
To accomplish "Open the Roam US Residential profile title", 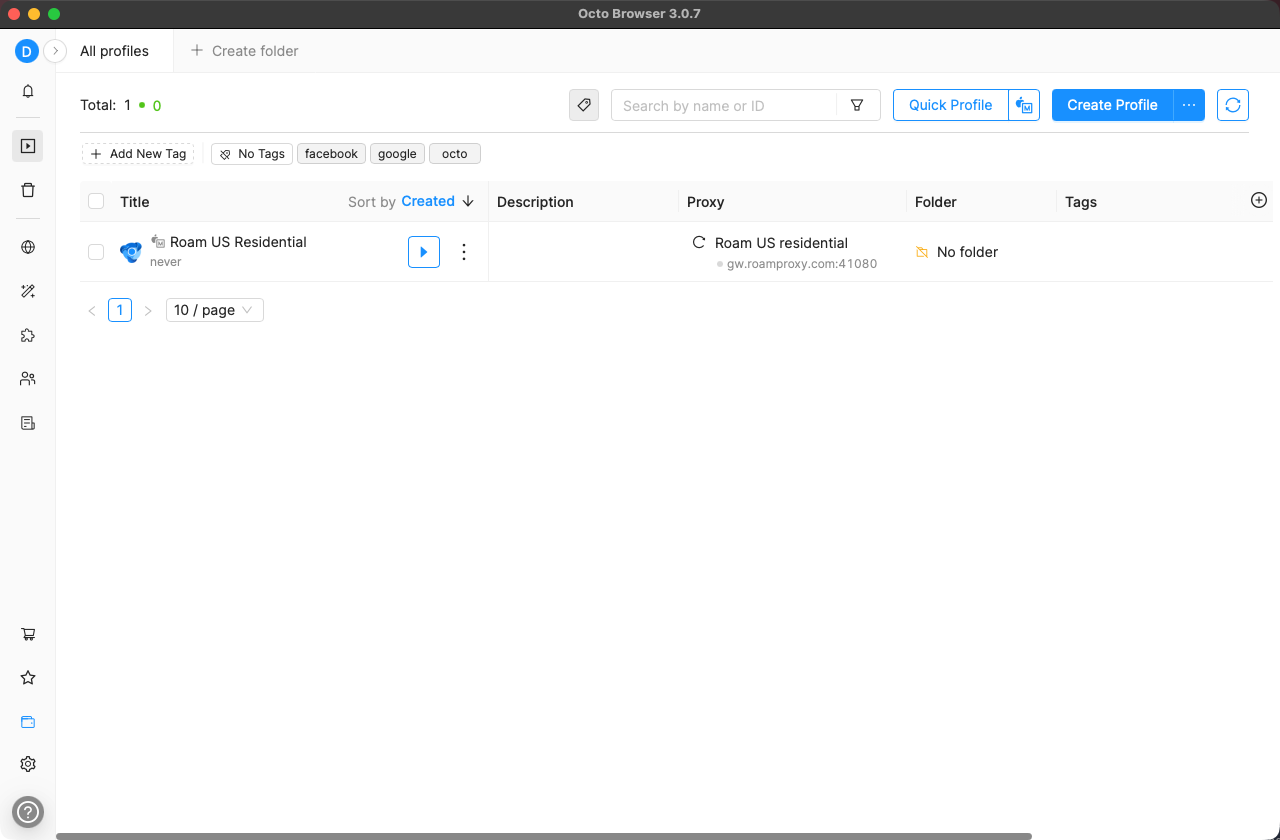I will click(238, 242).
